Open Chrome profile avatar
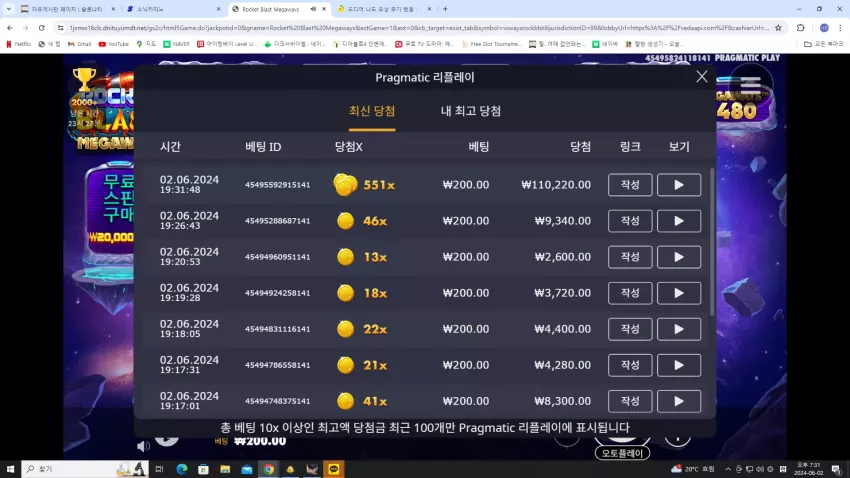 tap(824, 28)
